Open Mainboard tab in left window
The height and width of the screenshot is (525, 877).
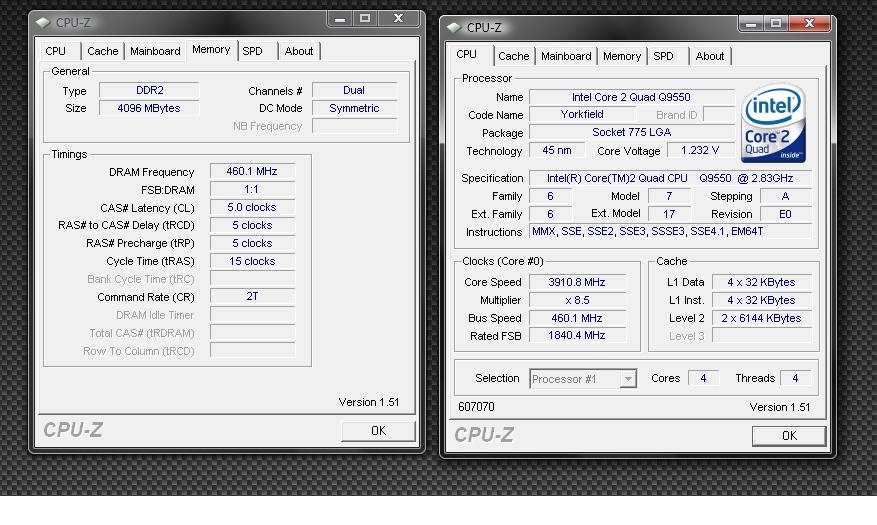[155, 51]
